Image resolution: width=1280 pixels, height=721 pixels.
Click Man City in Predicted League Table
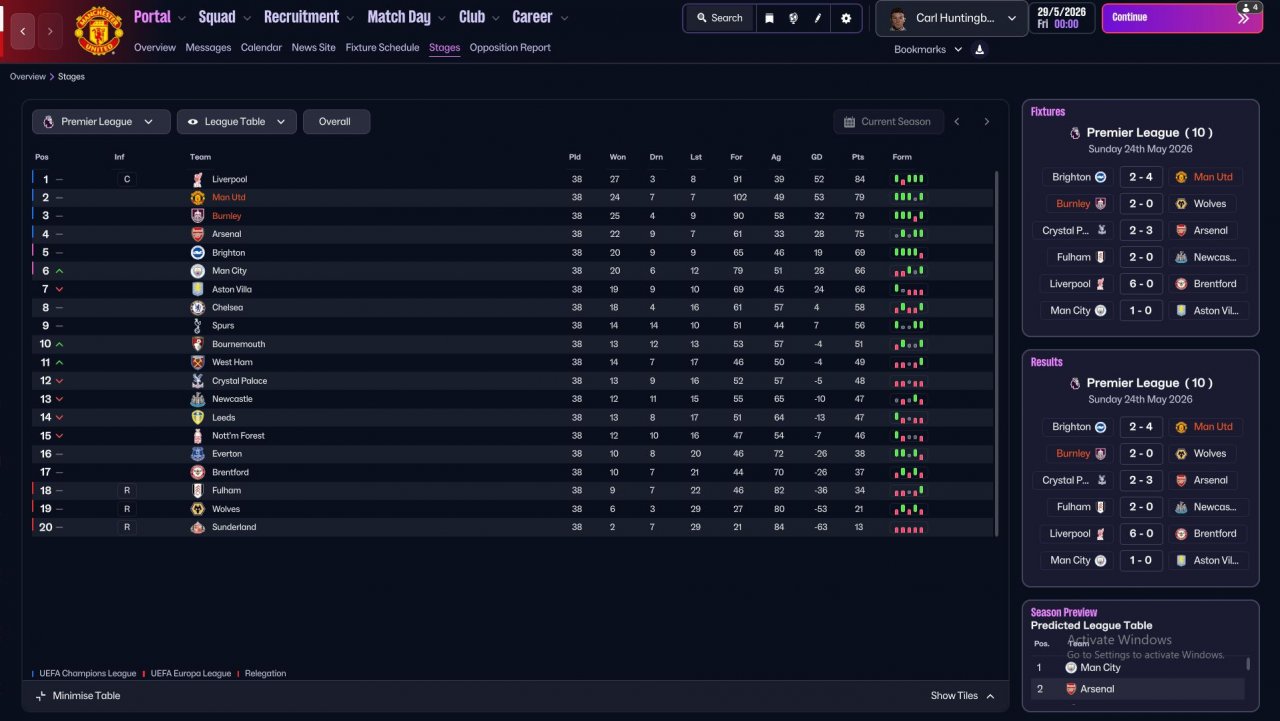[1100, 668]
